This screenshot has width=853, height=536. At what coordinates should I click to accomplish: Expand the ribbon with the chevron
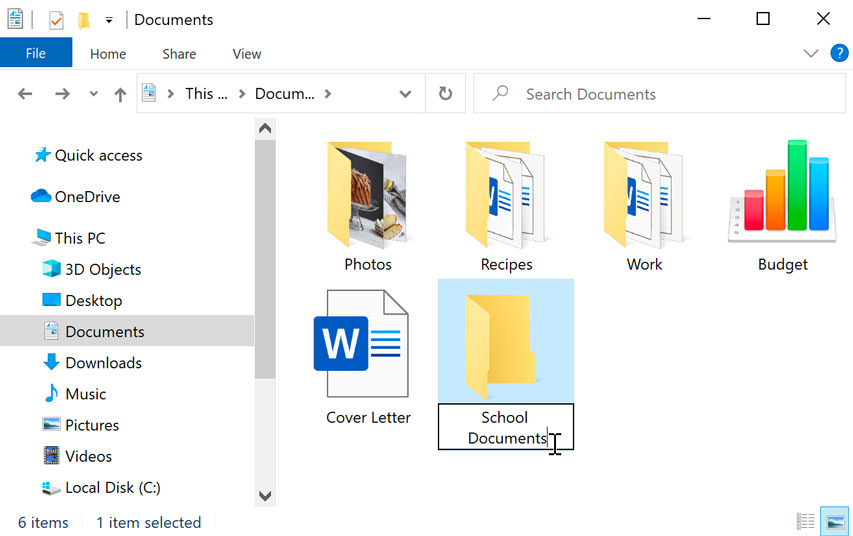811,53
